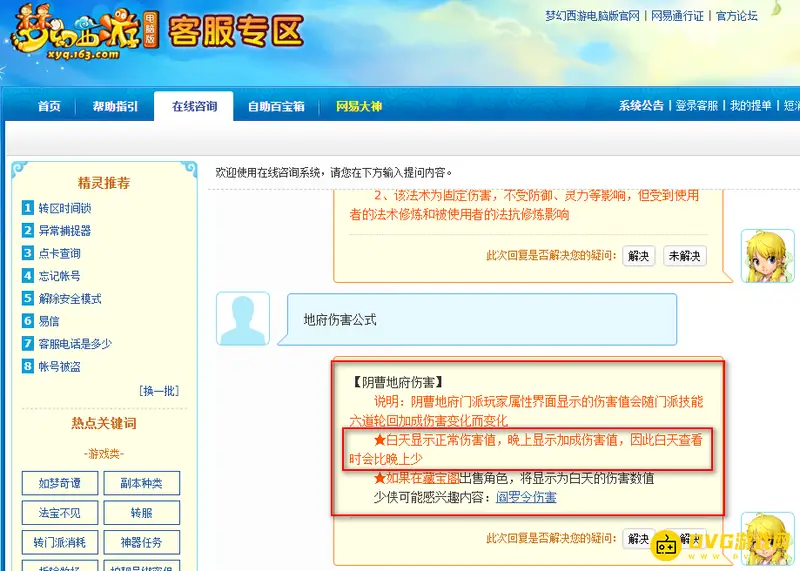
Task: Click lower blonde customer service avatar
Action: pyautogui.click(x=767, y=538)
